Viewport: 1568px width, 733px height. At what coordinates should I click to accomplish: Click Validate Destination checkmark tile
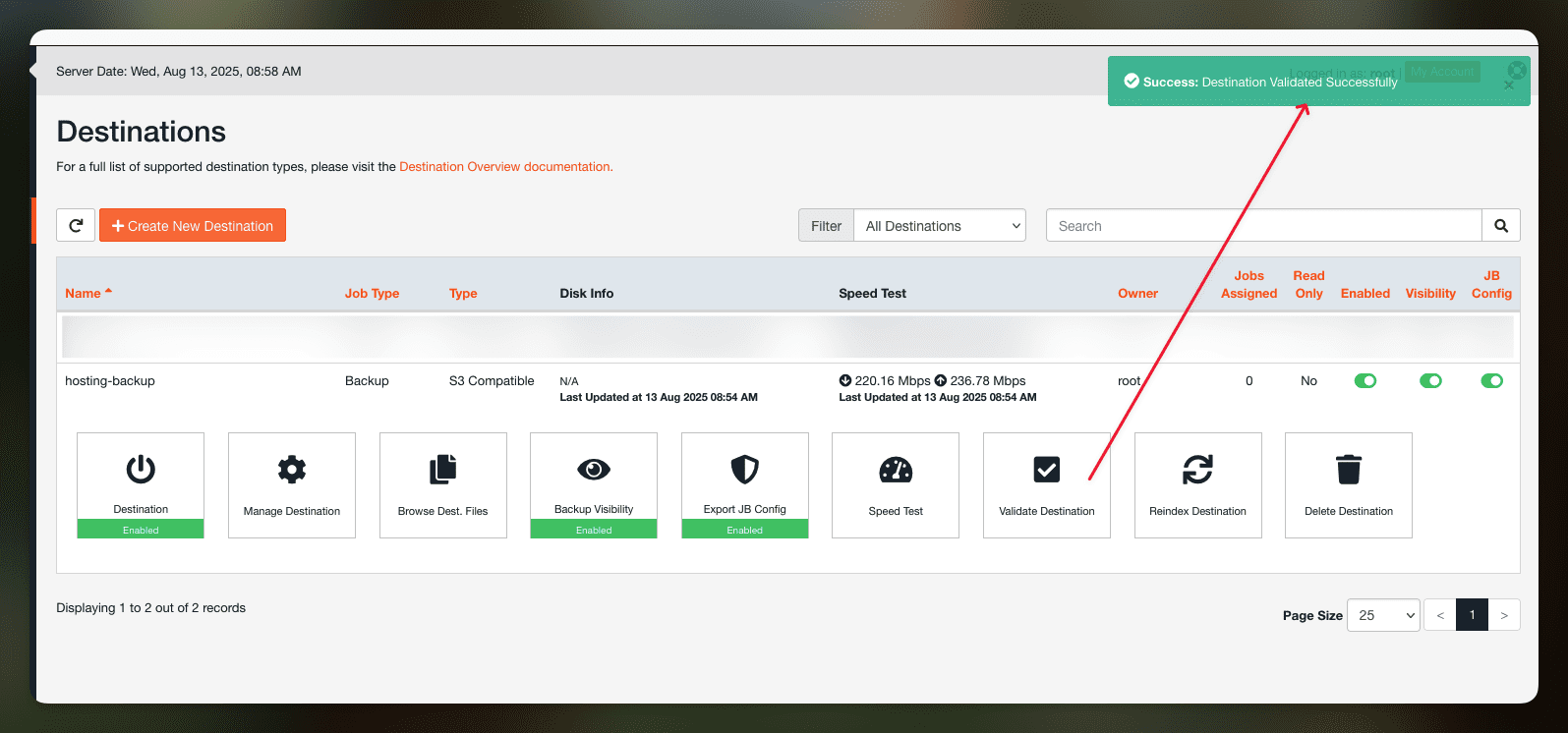click(1047, 485)
